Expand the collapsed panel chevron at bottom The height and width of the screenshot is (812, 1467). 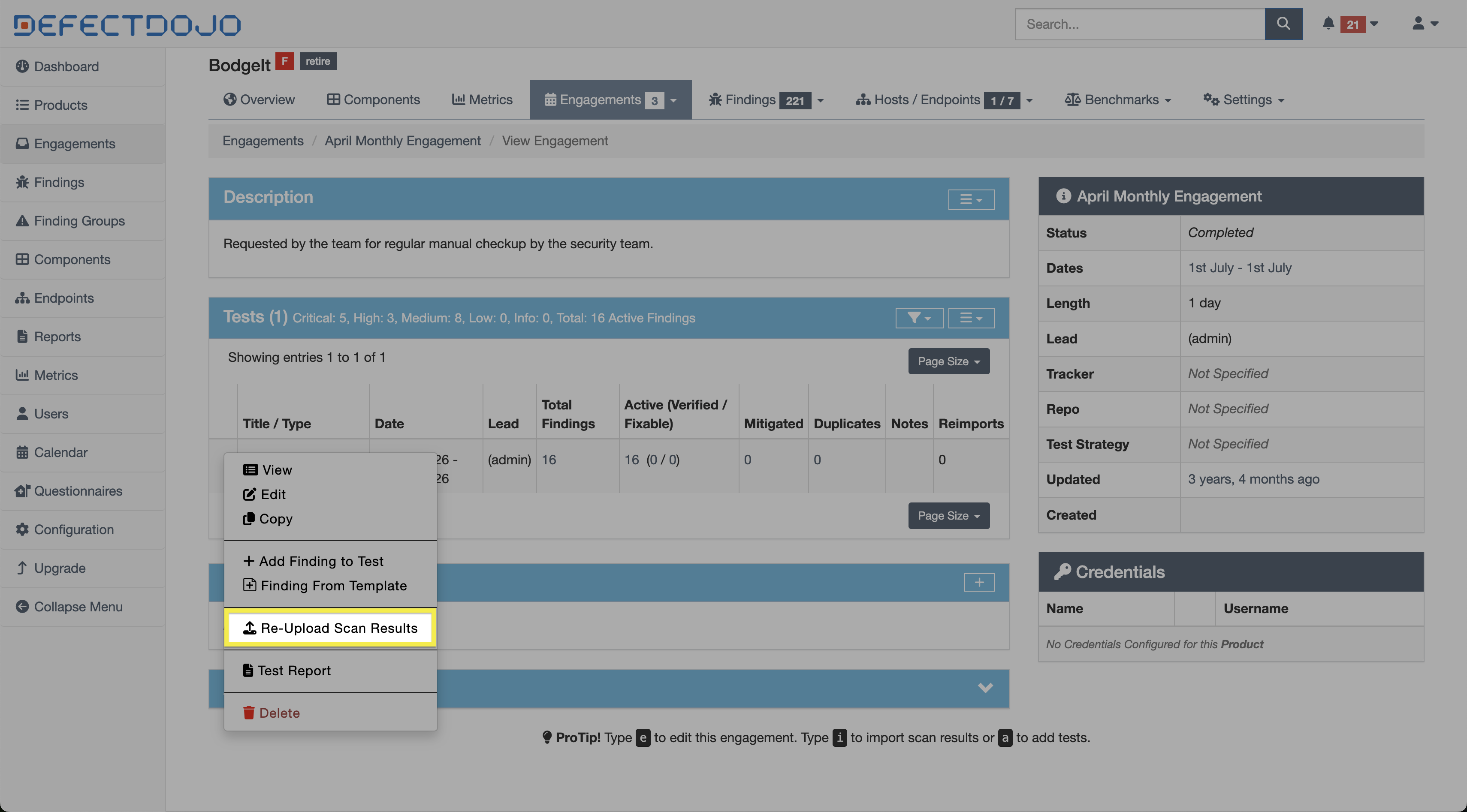click(x=984, y=688)
